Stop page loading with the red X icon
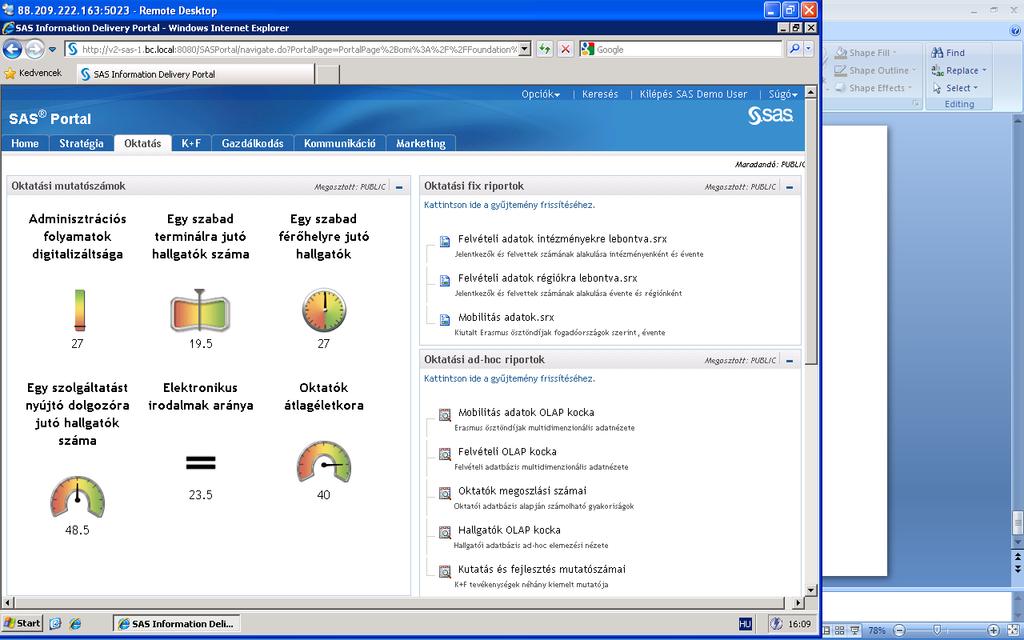Viewport: 1024px width, 640px height. pos(566,49)
